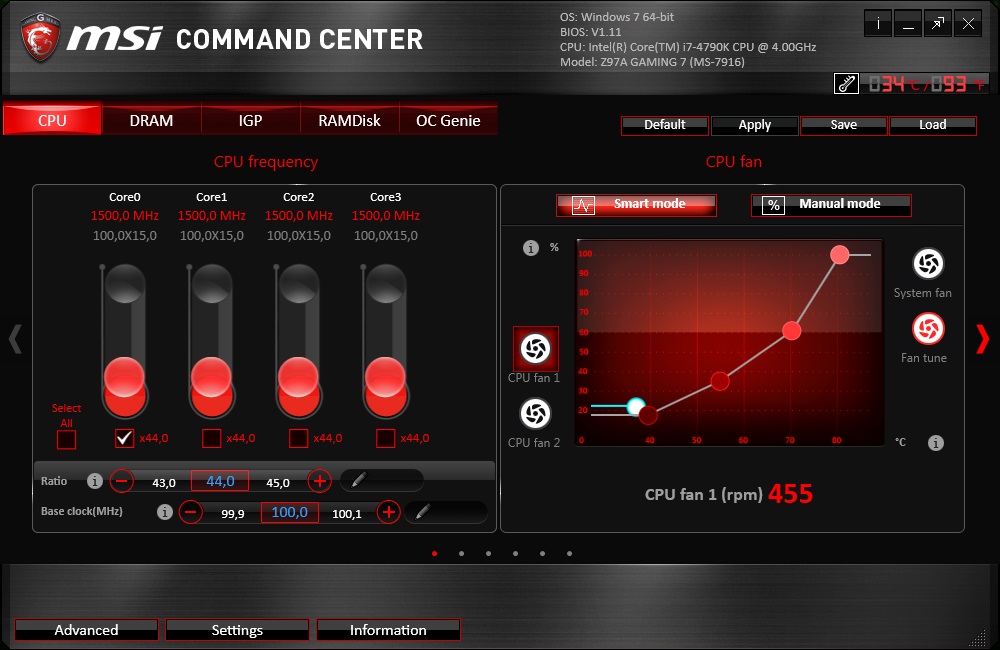Open the DRAM tab

coord(151,120)
